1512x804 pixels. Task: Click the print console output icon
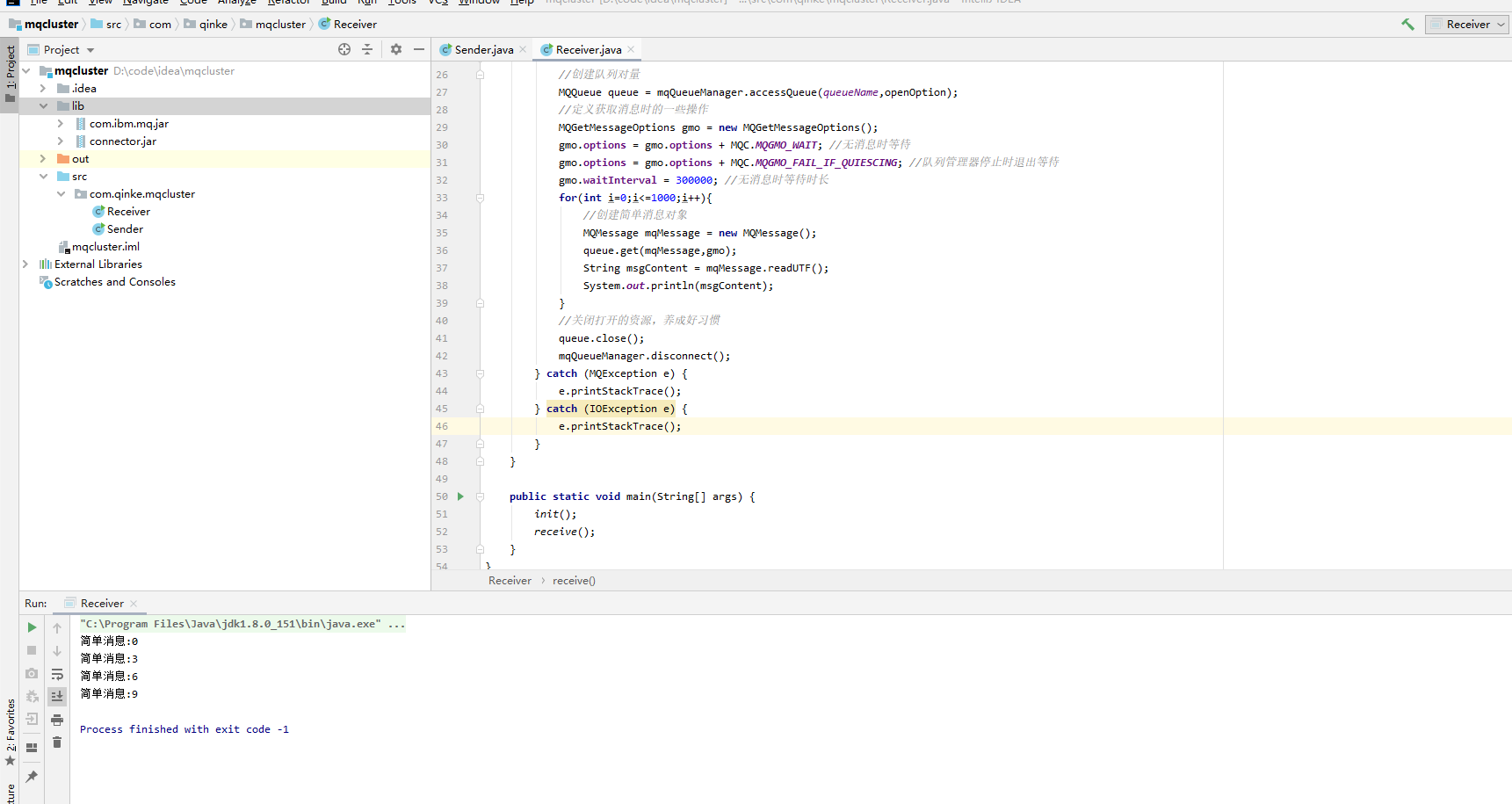pyautogui.click(x=57, y=720)
